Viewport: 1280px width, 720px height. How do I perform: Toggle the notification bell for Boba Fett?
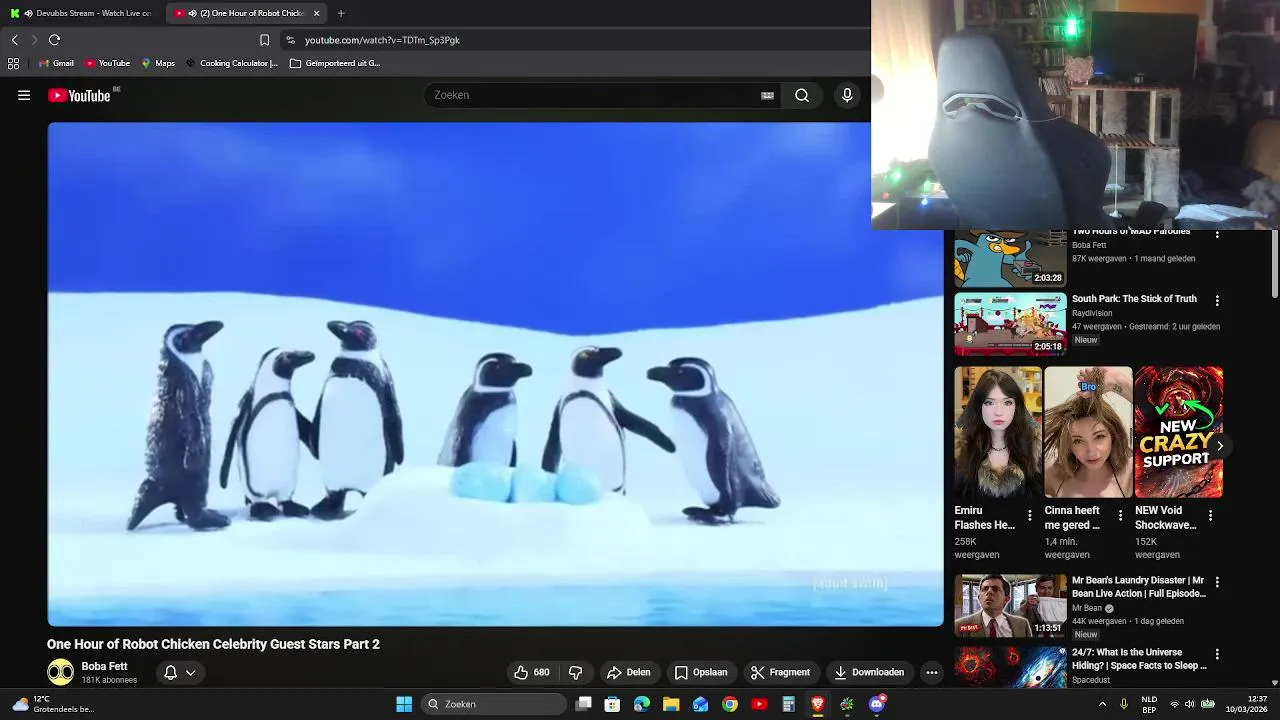click(170, 672)
